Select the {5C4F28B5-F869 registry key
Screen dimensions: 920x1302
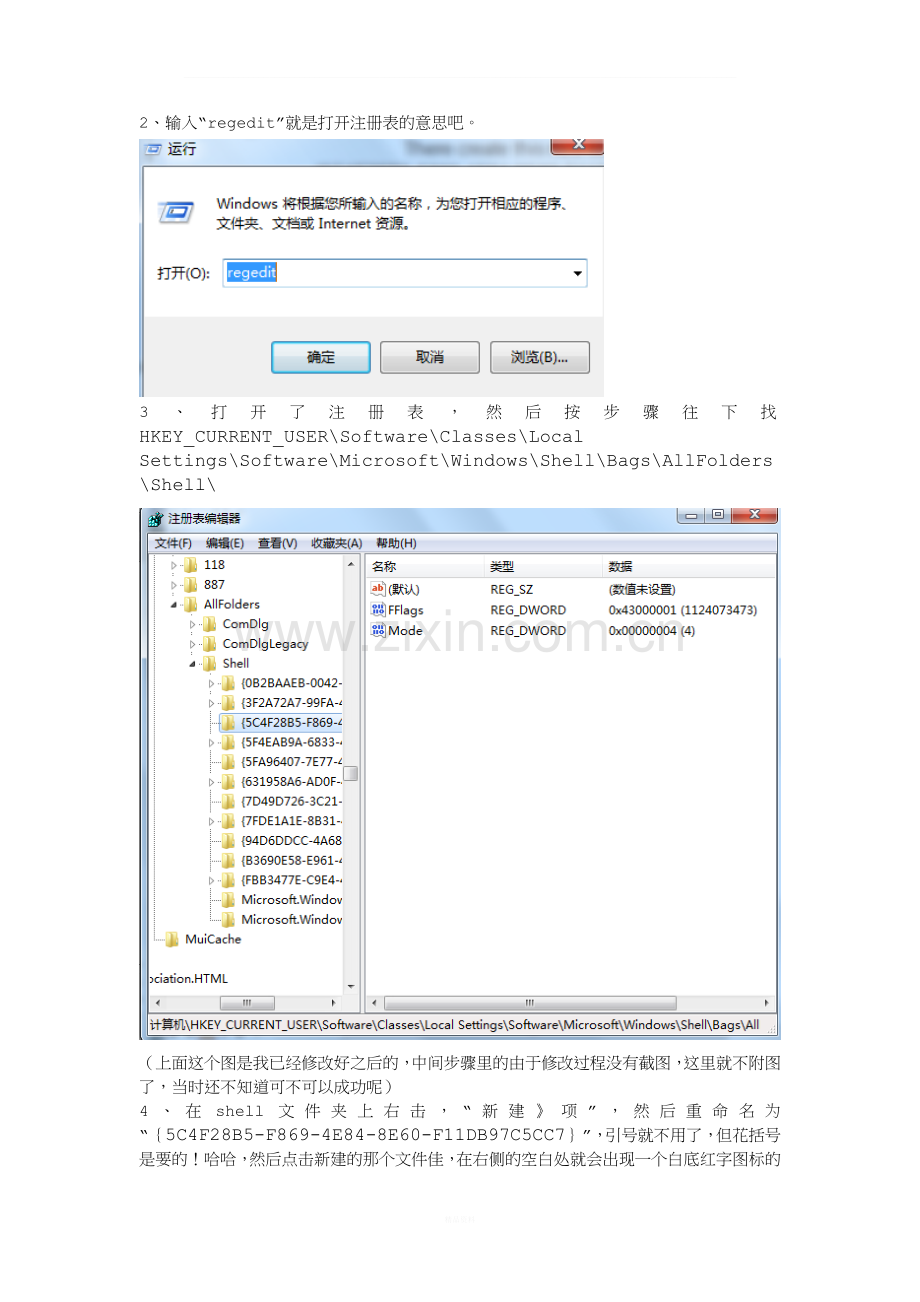pyautogui.click(x=290, y=722)
